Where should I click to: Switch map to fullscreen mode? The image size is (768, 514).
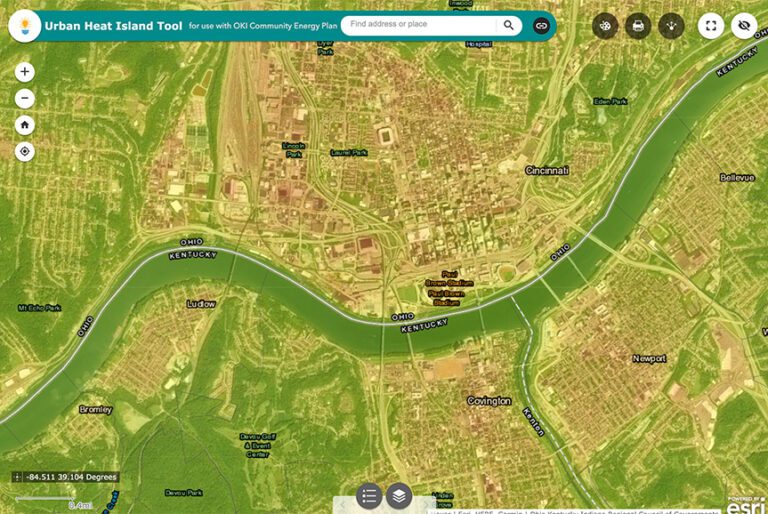[x=711, y=26]
